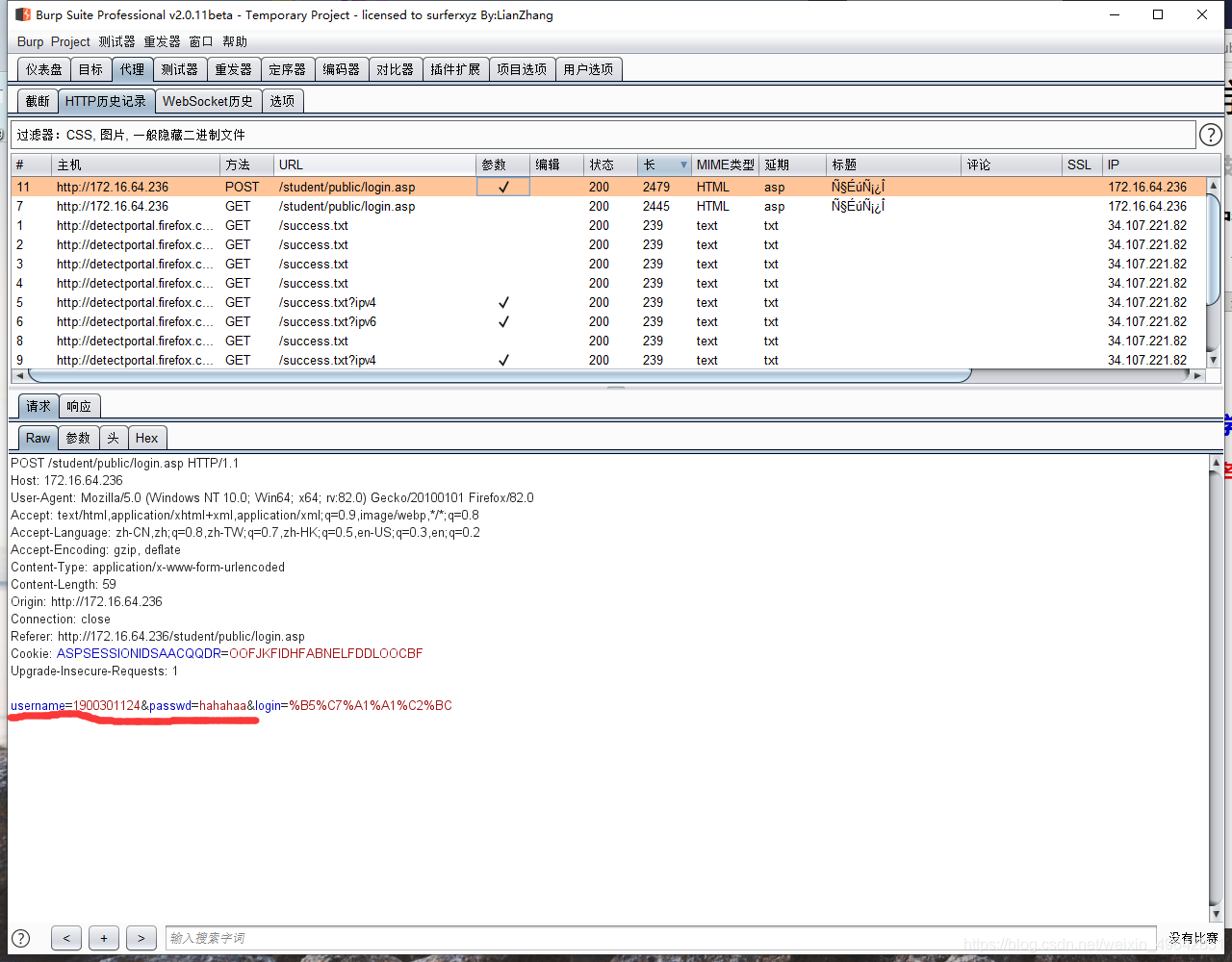Image resolution: width=1232 pixels, height=962 pixels.
Task: Switch to the 对比器 tab
Action: tap(395, 69)
